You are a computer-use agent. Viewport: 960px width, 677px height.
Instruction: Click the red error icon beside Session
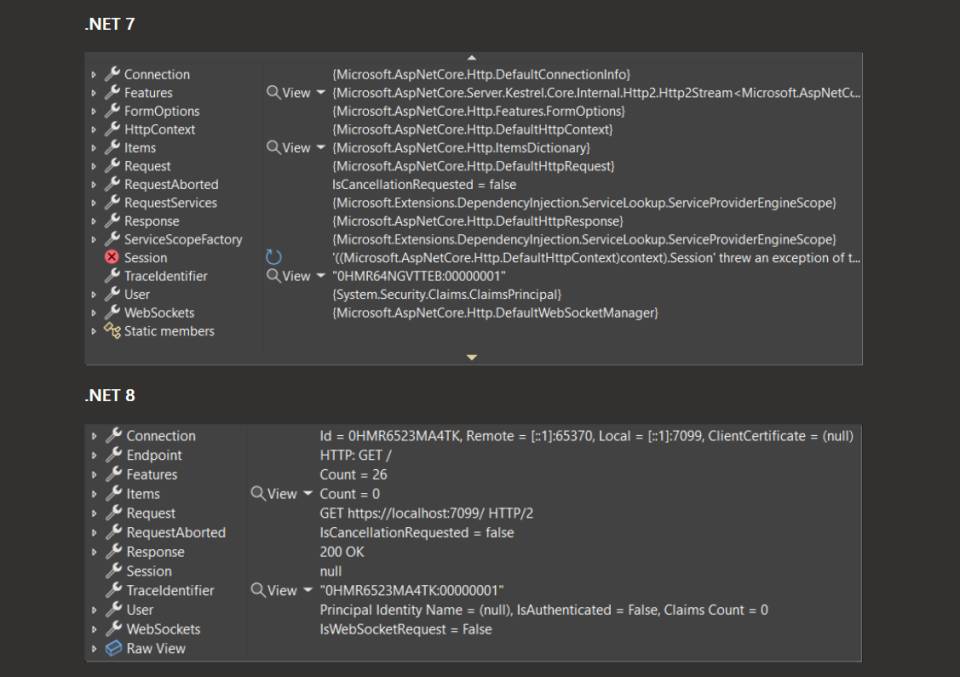pos(111,257)
